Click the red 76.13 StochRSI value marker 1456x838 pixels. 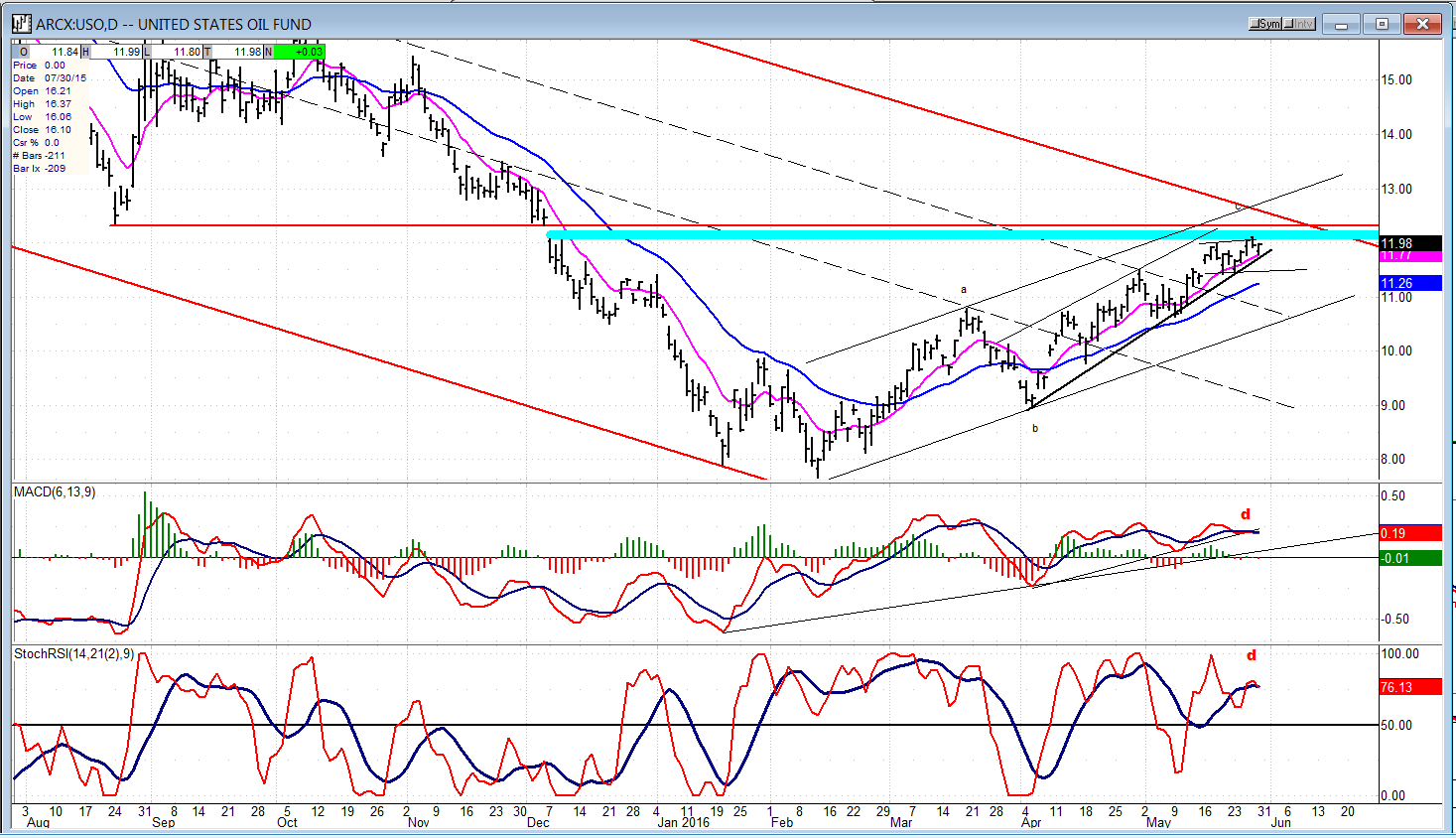(1410, 687)
